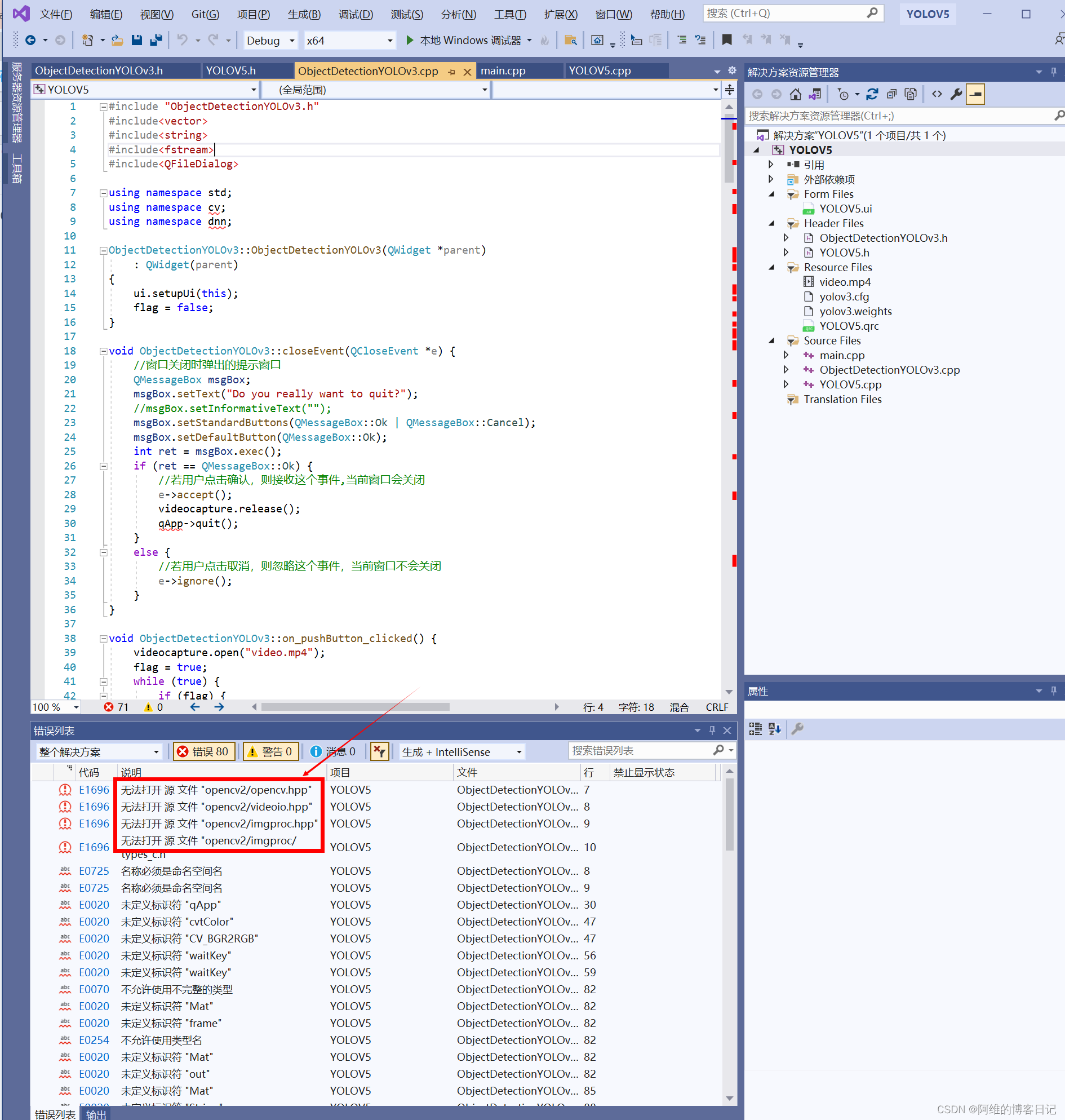Select yolov3.weights in Solution Explorer
Viewport: 1065px width, 1120px height.
coord(855,311)
